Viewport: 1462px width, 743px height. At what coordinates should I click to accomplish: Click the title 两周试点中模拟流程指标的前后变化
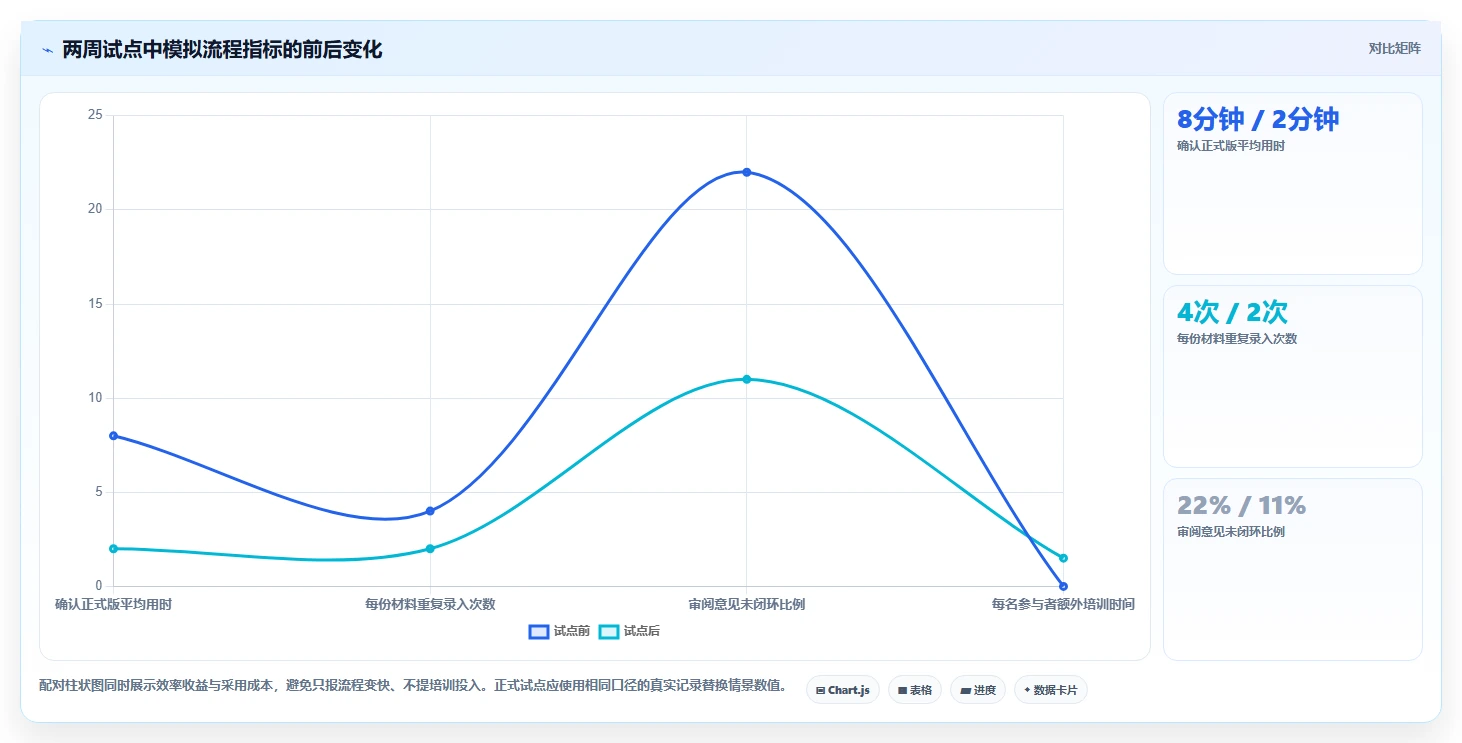(222, 50)
